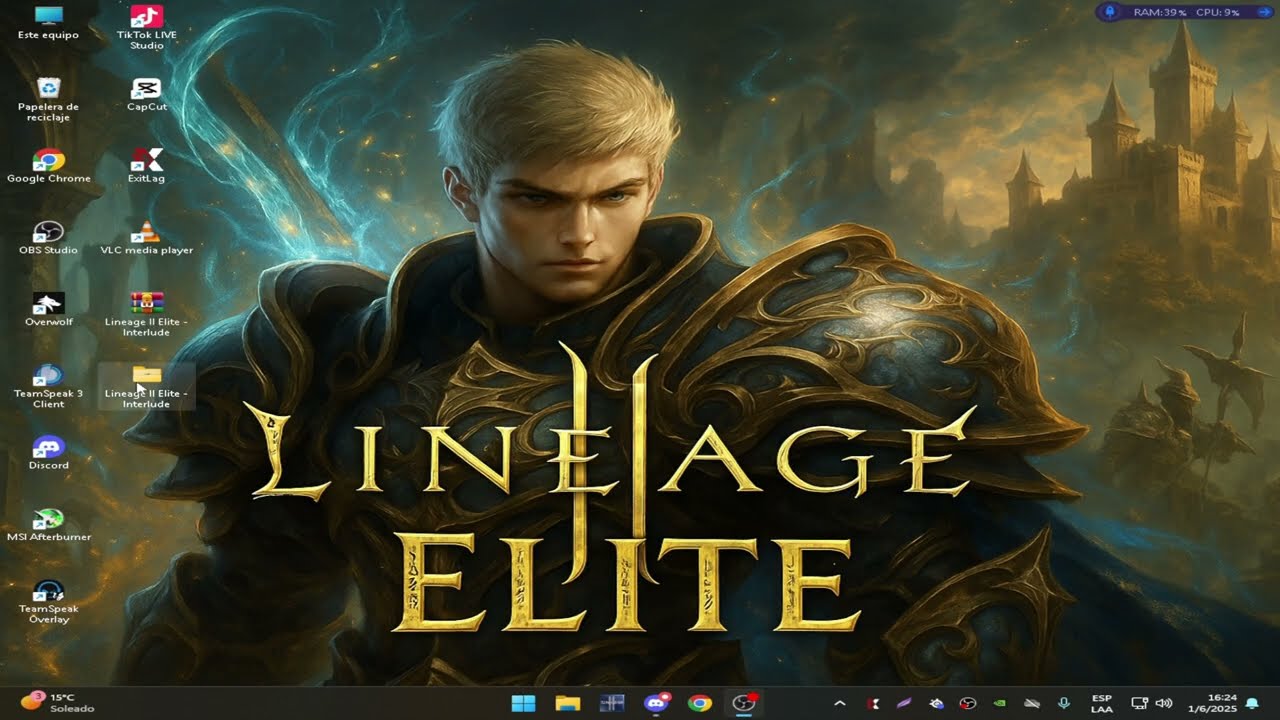This screenshot has width=1280, height=720.
Task: Select MSI Afterburner desktop icon
Action: tap(48, 525)
